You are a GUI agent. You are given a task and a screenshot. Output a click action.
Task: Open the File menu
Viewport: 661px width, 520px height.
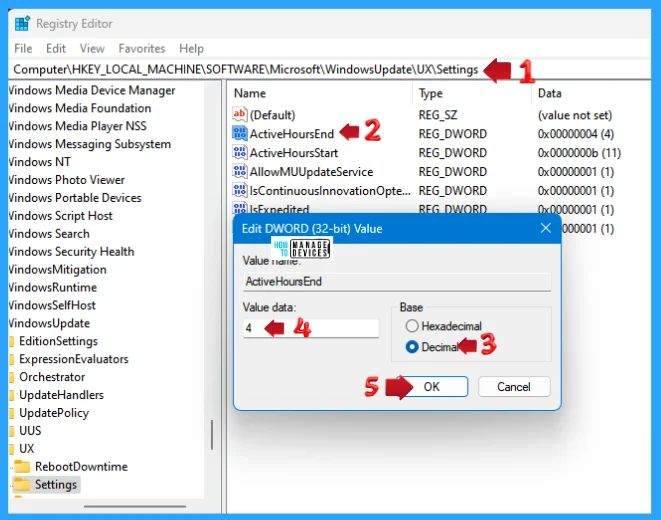(x=23, y=48)
